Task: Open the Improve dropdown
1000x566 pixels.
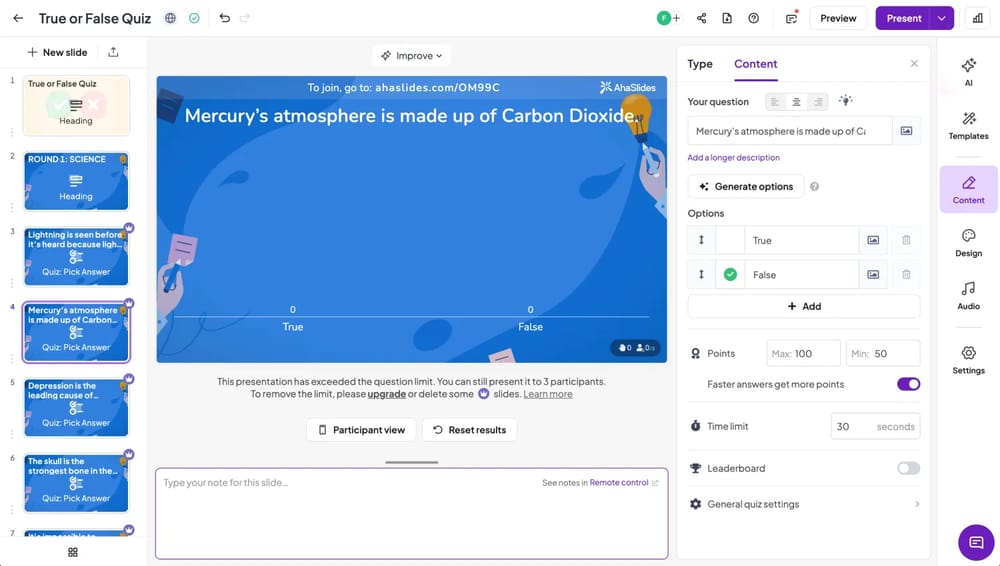Action: 411,56
